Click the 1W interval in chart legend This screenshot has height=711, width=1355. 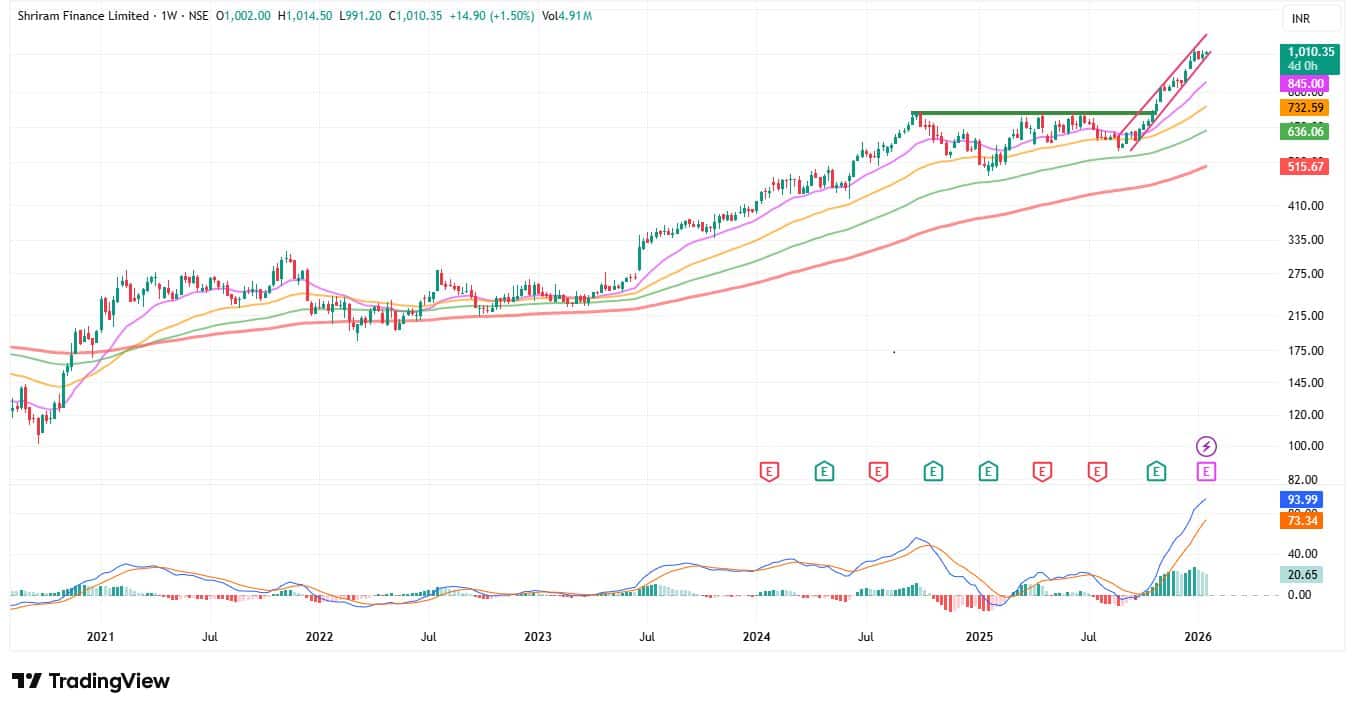(x=168, y=16)
